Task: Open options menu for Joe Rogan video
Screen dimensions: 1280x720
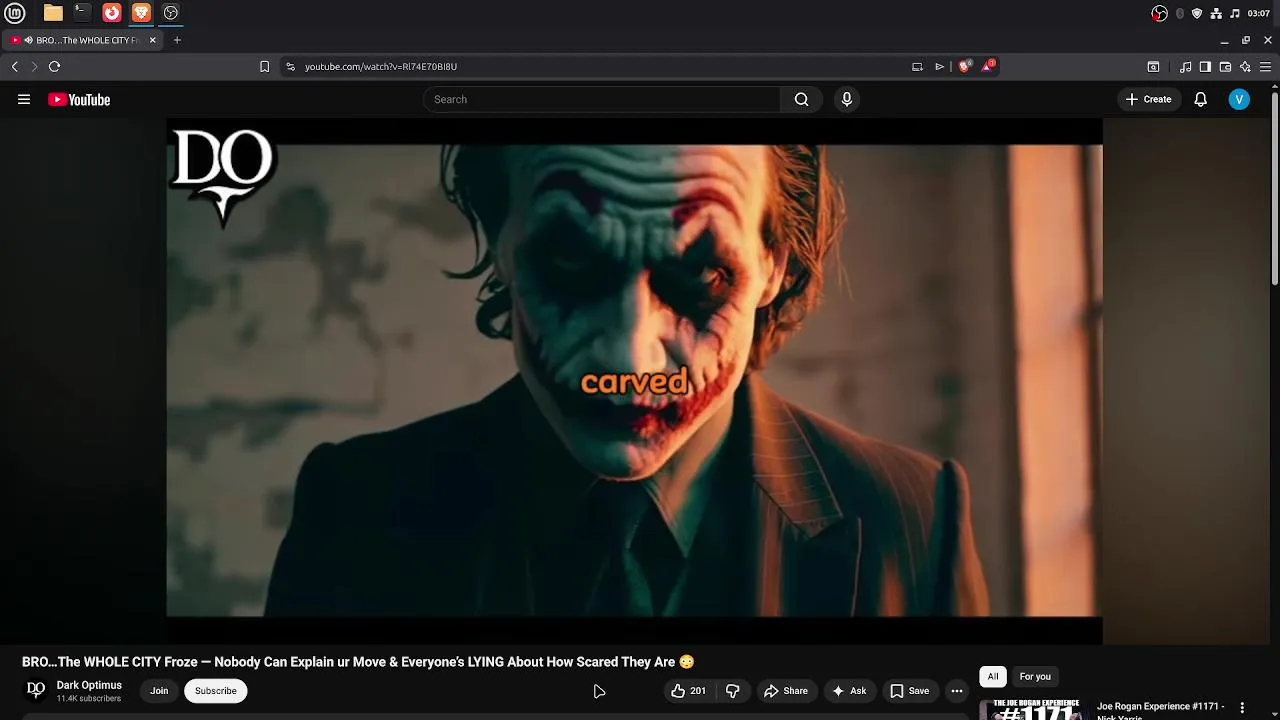Action: click(1242, 708)
